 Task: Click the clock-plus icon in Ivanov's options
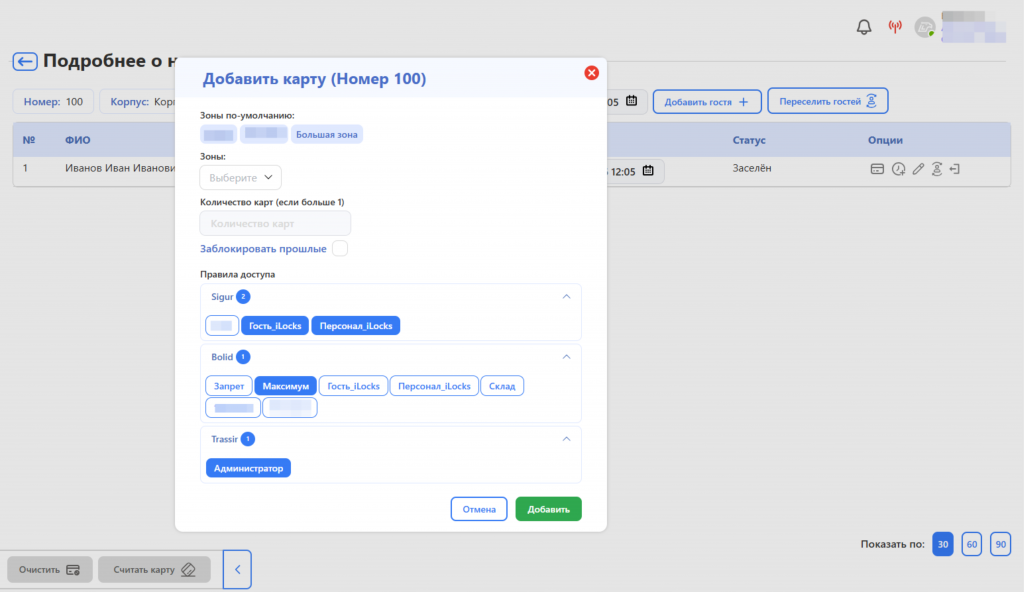pos(899,169)
